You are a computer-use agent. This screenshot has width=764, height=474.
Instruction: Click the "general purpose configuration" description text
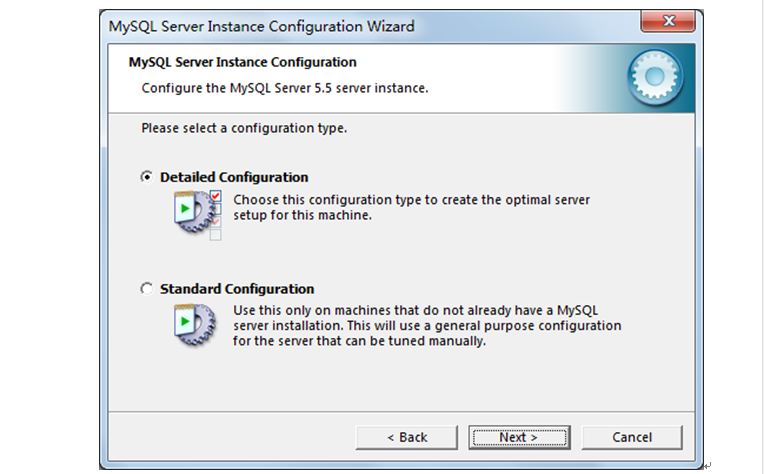coord(427,325)
